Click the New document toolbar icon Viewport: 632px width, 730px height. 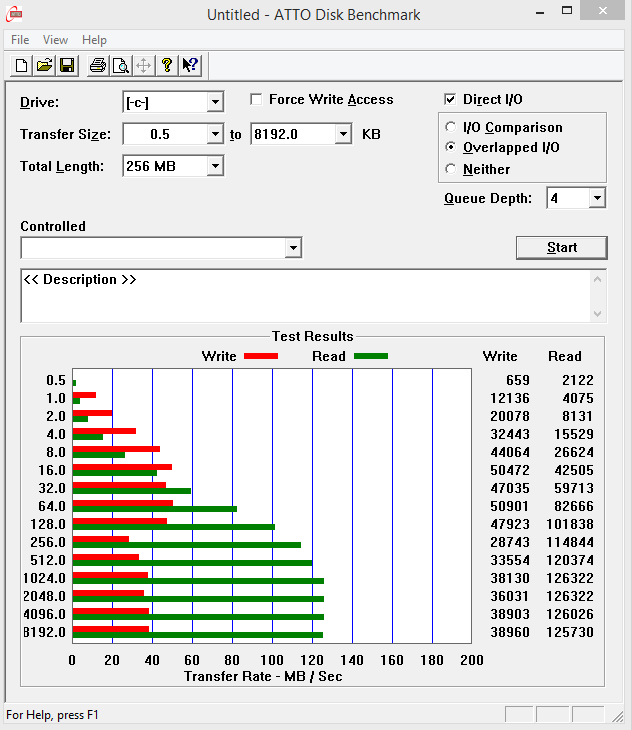[21, 65]
